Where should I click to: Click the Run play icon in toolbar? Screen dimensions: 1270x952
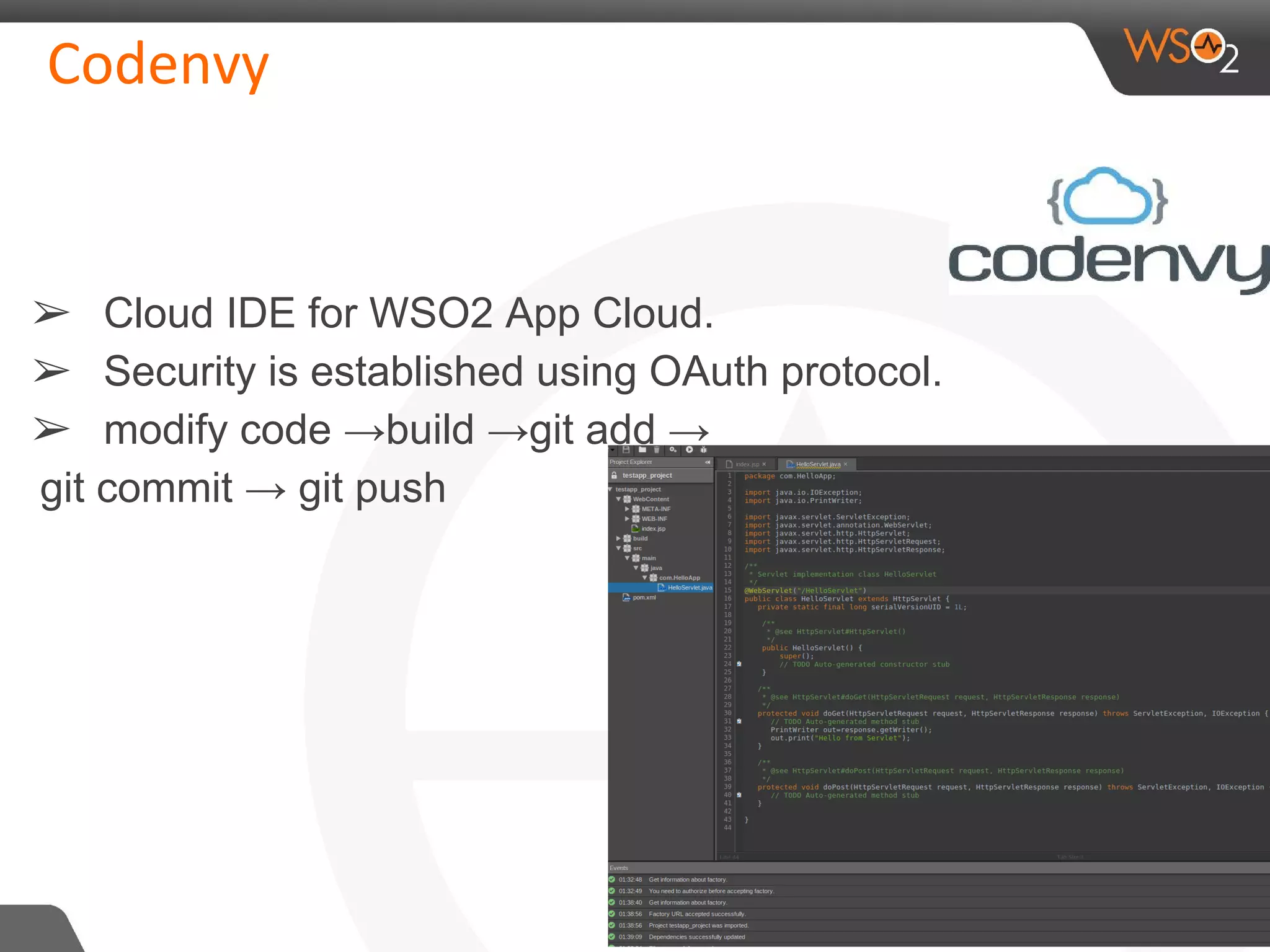(x=689, y=450)
